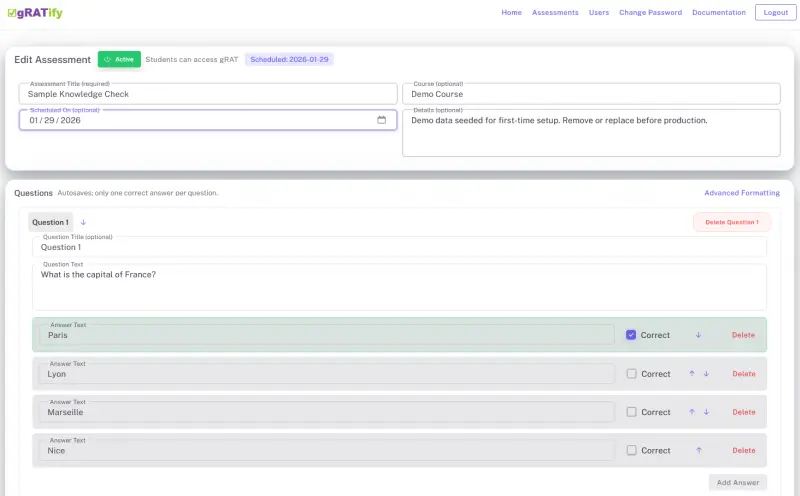Edit the Nice answer text field
The height and width of the screenshot is (496, 800).
[327, 450]
